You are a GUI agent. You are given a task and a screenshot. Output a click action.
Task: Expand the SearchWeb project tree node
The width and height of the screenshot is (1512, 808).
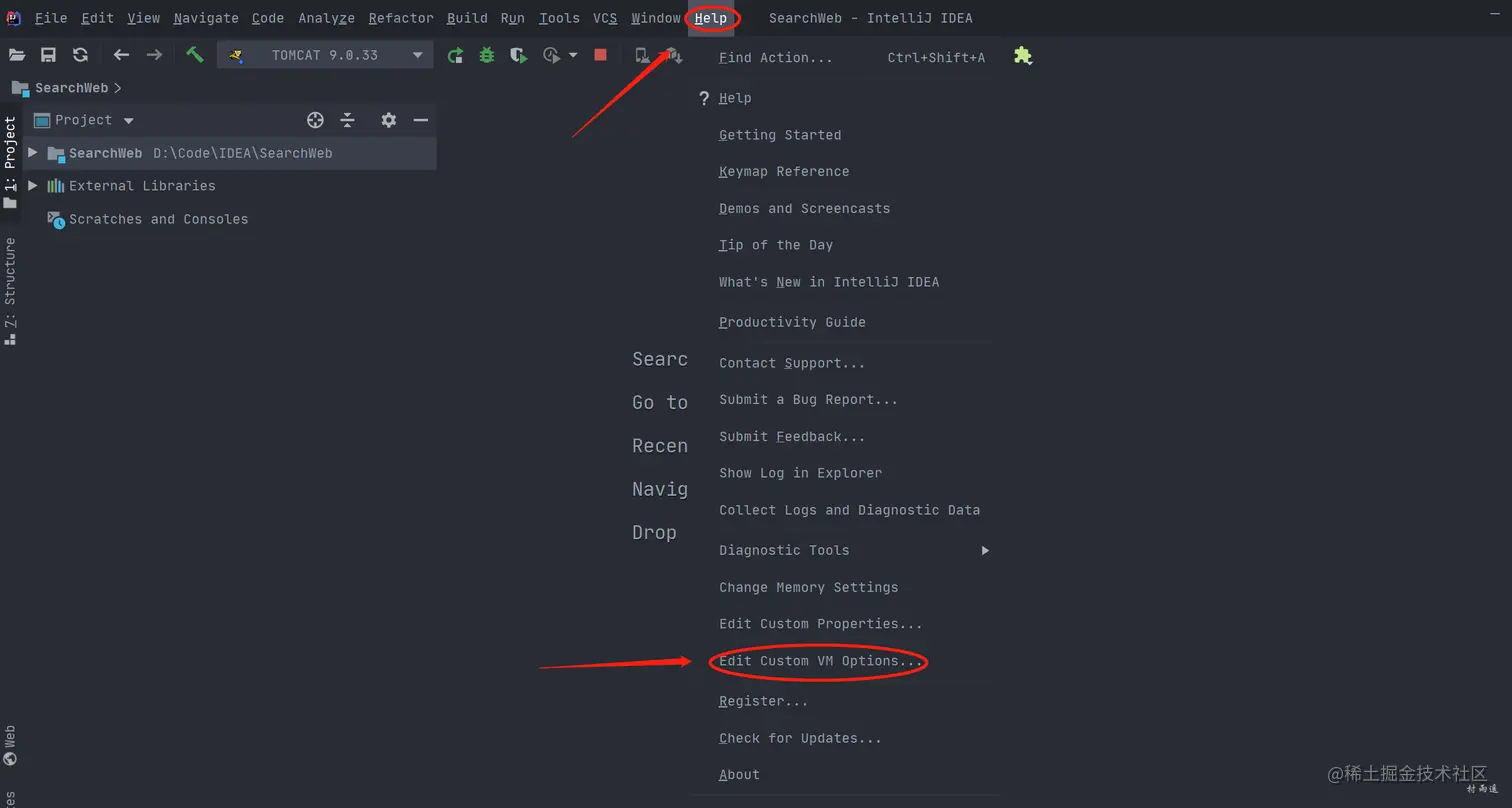33,153
